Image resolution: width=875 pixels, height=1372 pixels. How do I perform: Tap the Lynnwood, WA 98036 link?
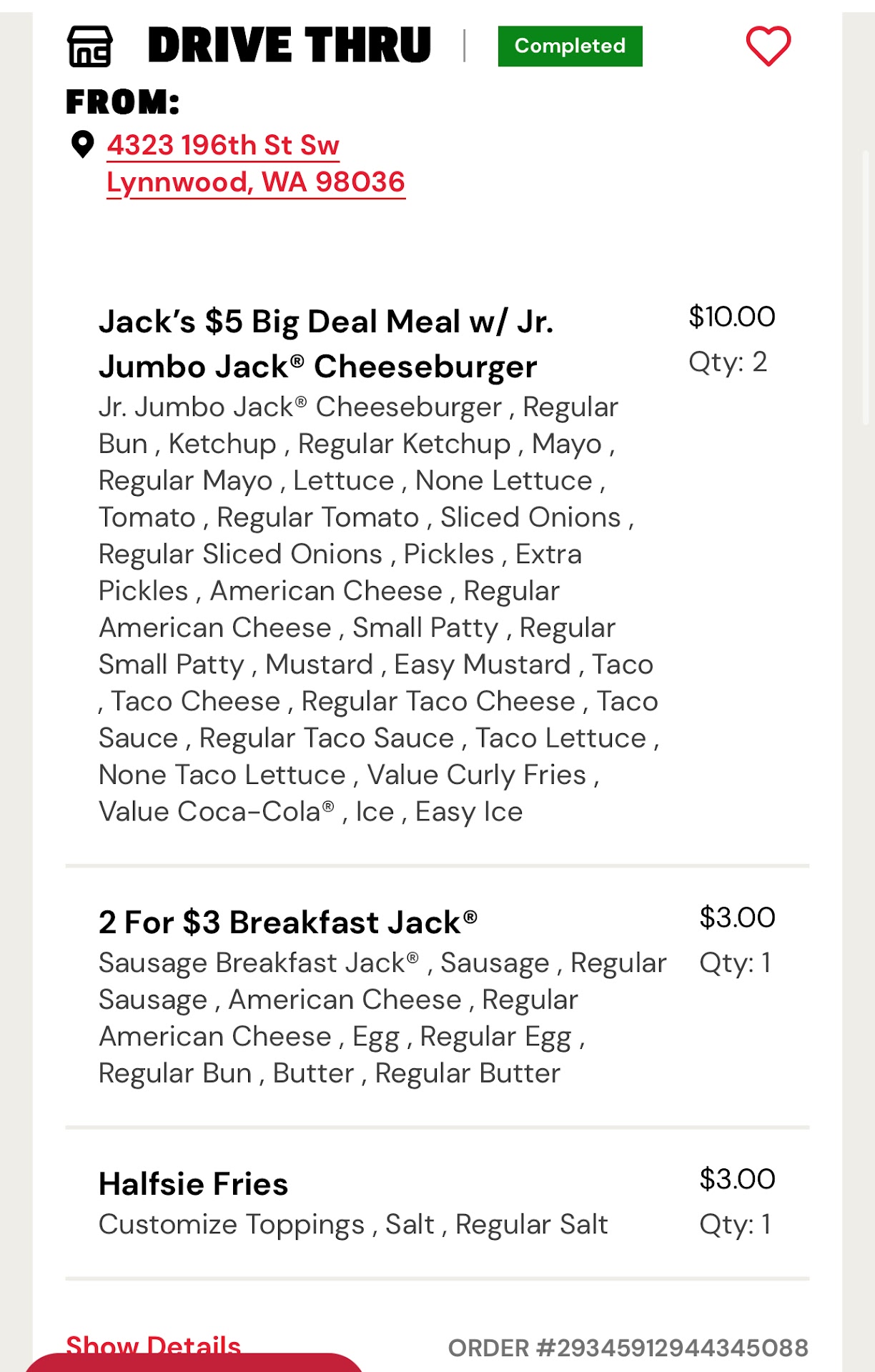[256, 182]
